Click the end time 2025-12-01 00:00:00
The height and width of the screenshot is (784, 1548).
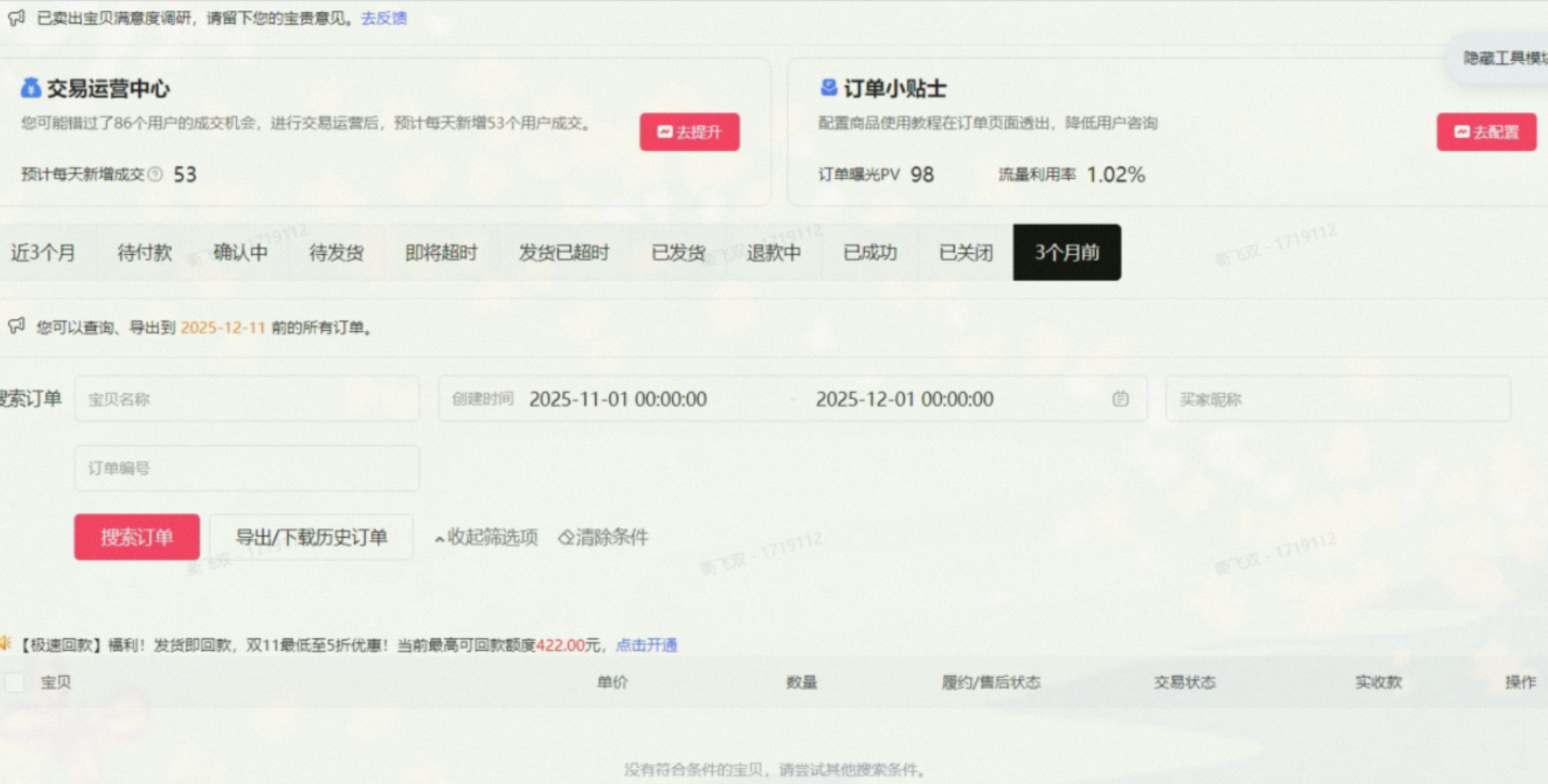pos(904,399)
